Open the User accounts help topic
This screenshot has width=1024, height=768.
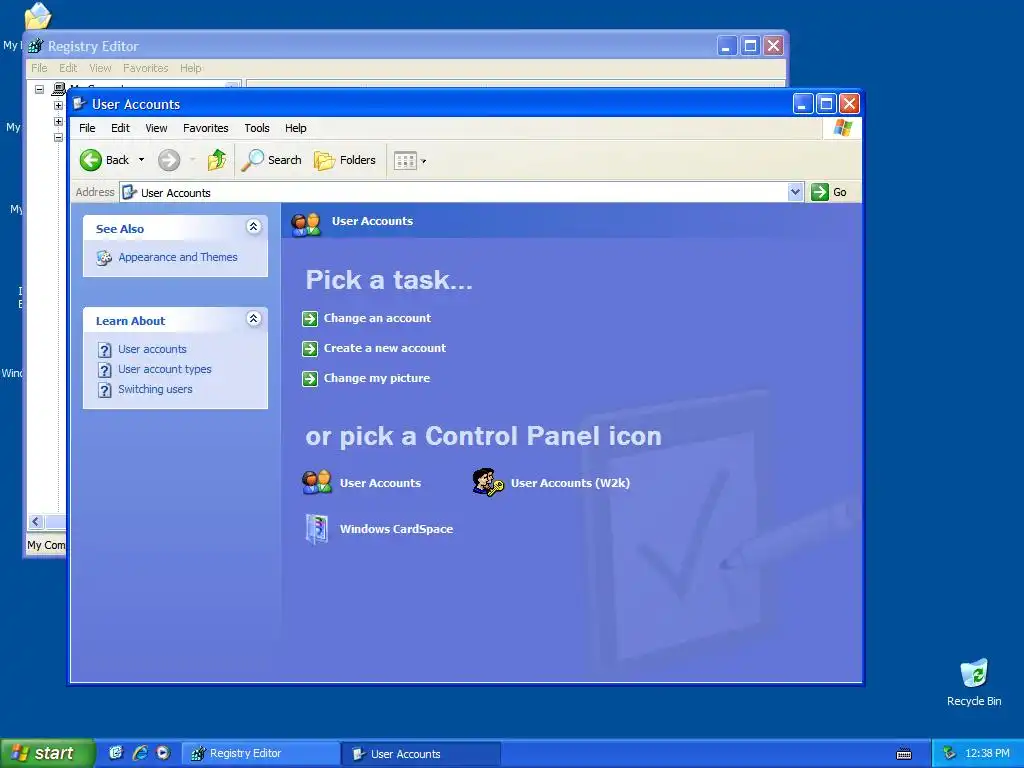152,349
